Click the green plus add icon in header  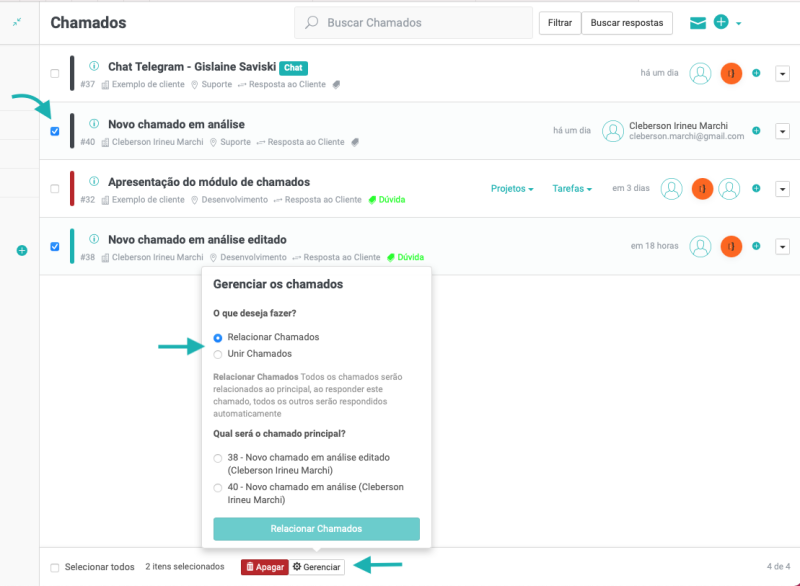click(x=721, y=22)
